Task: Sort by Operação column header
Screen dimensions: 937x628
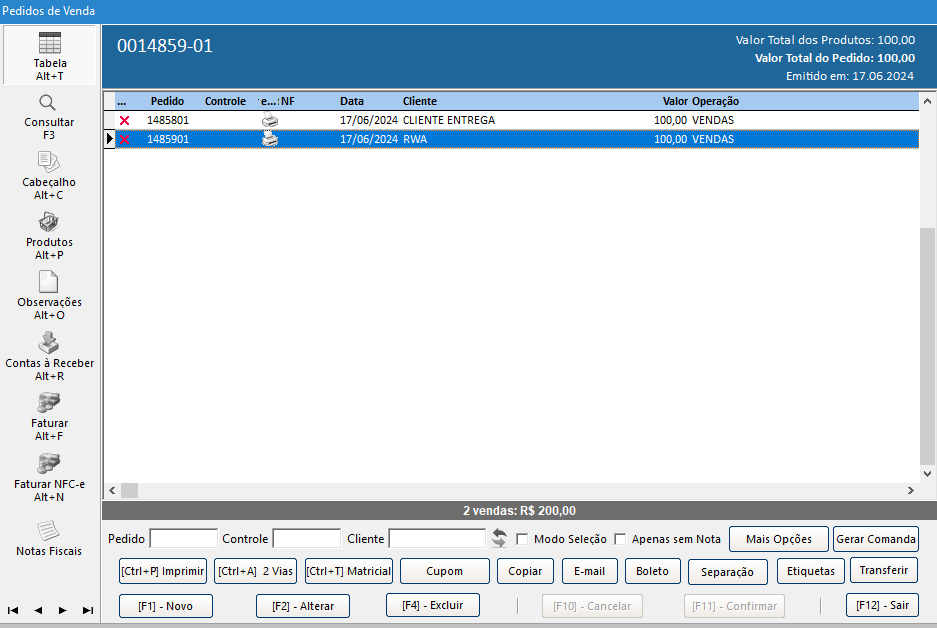Action: 715,101
